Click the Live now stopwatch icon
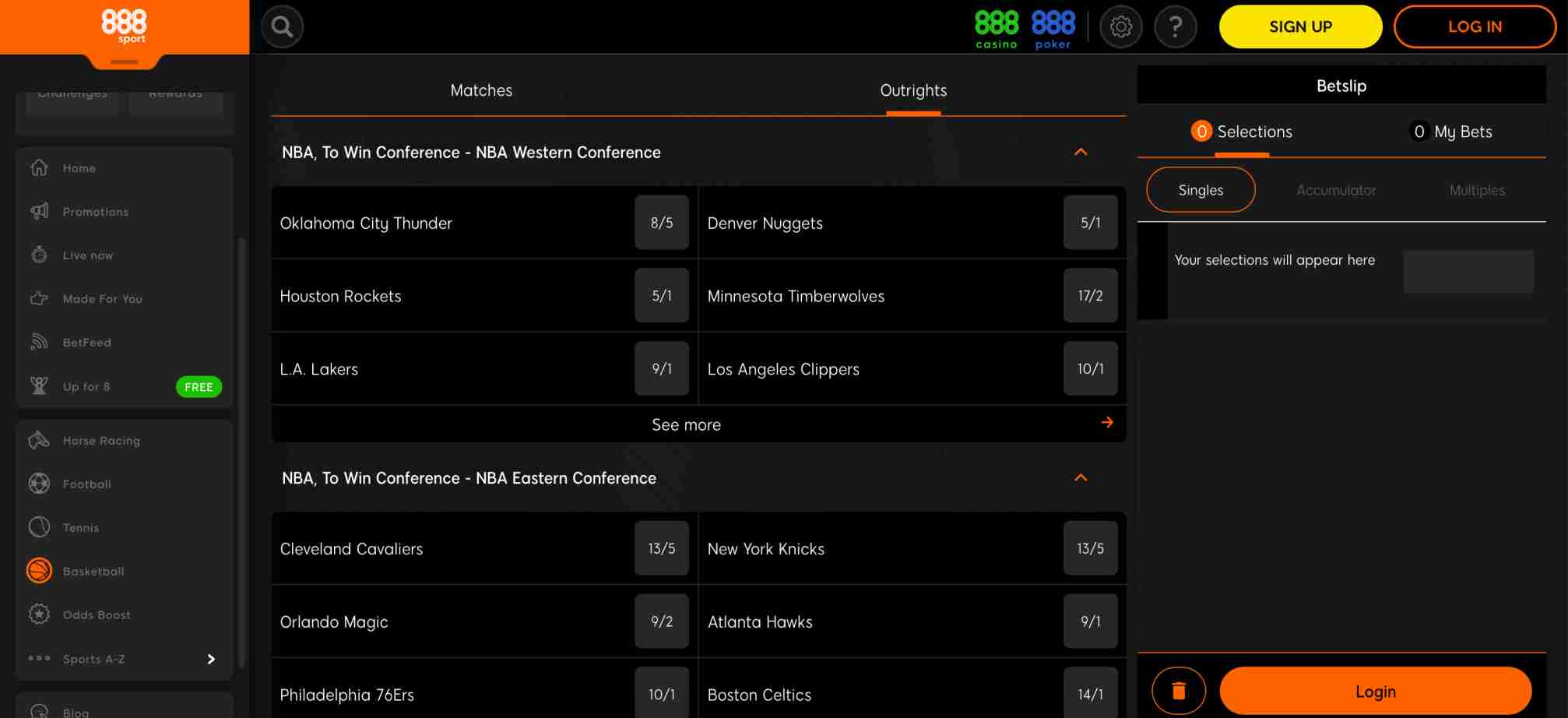 [39, 255]
